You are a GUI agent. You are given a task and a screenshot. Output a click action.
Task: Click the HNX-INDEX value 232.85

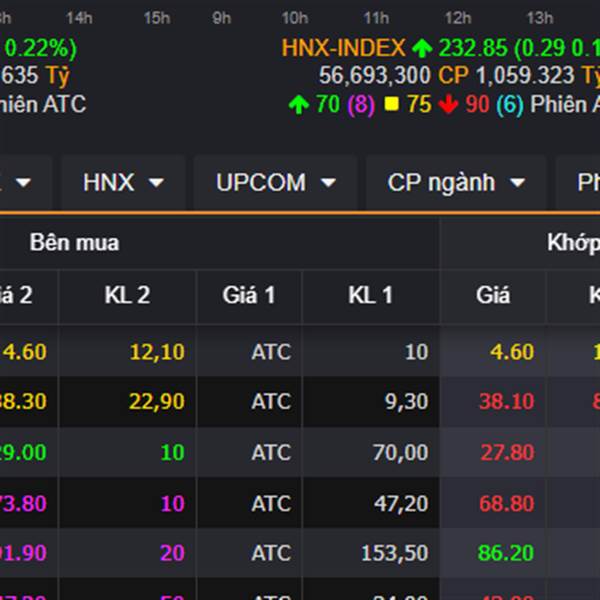473,48
